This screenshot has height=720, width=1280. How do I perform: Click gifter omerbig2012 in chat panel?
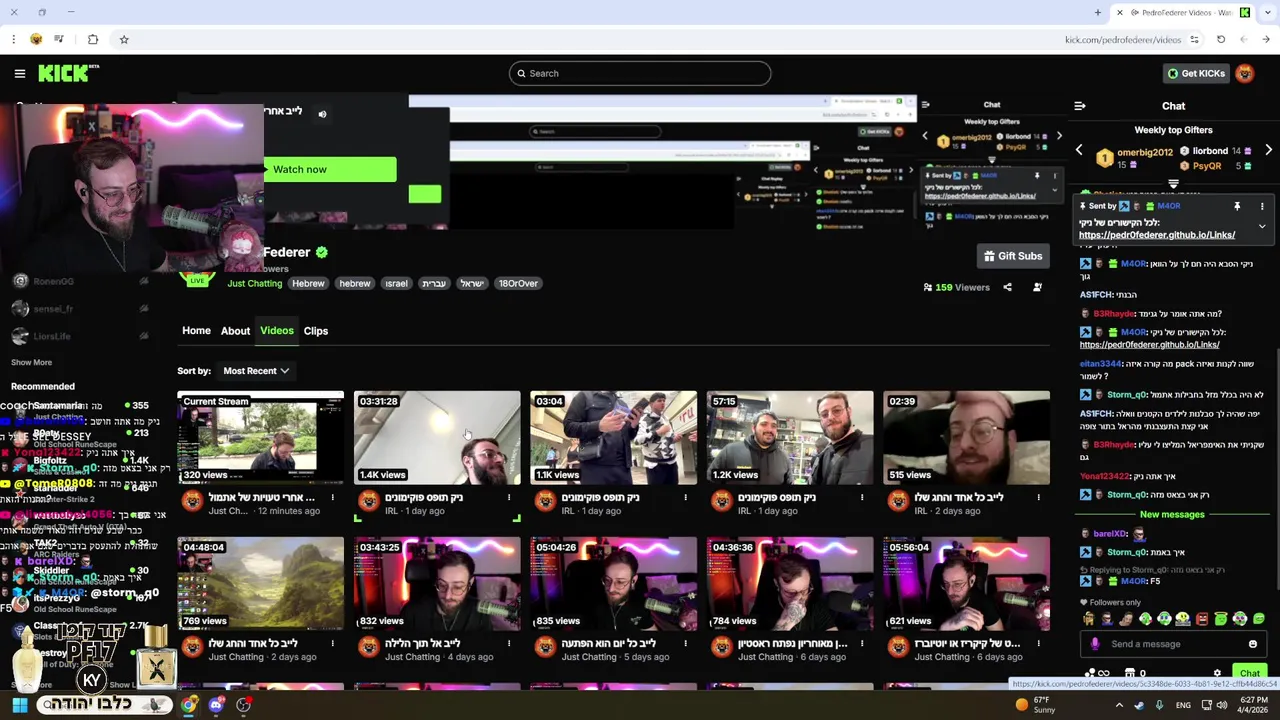(x=1145, y=153)
